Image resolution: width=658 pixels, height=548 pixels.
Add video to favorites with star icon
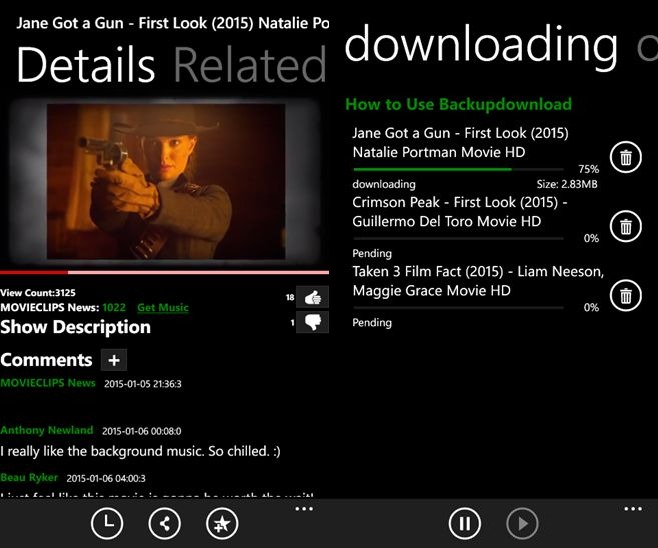coord(221,523)
